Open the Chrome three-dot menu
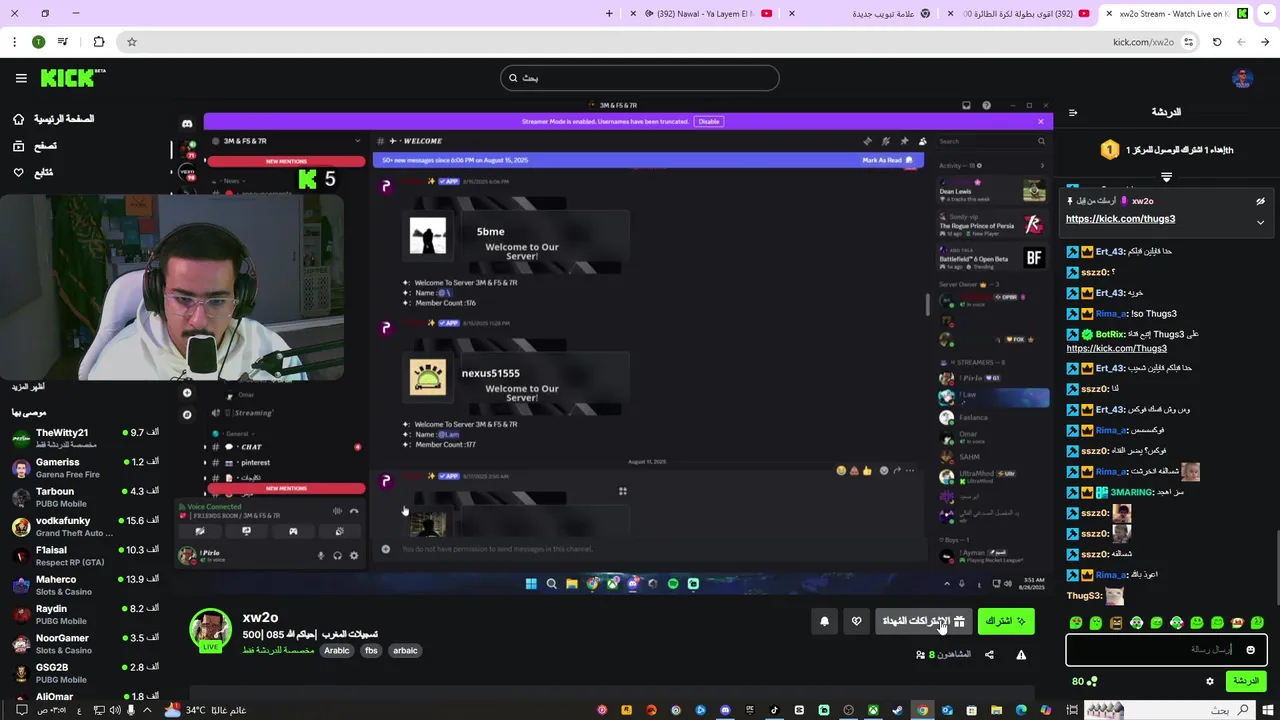The image size is (1280, 720). [14, 42]
